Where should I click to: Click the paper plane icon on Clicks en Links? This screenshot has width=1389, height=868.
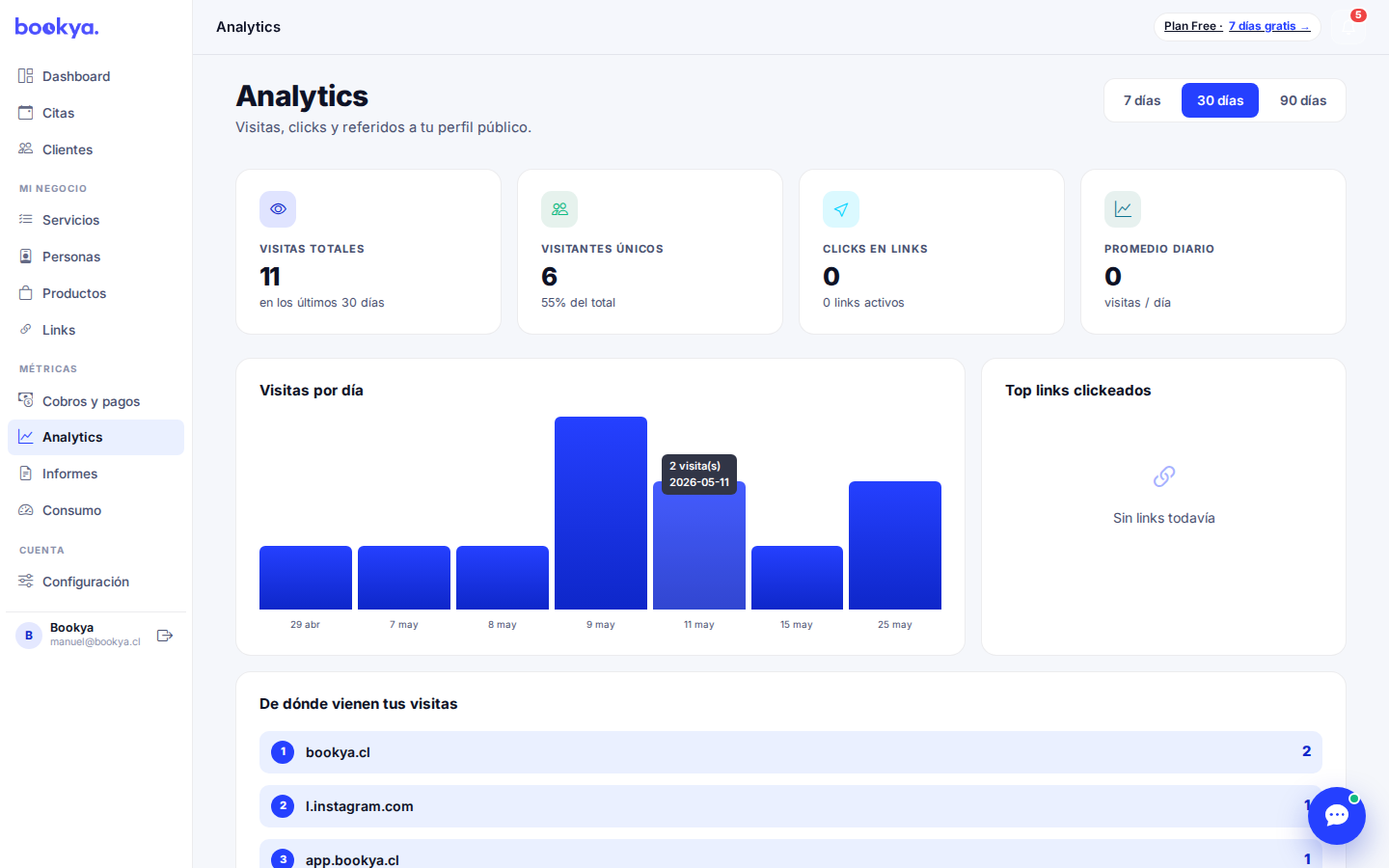[841, 209]
